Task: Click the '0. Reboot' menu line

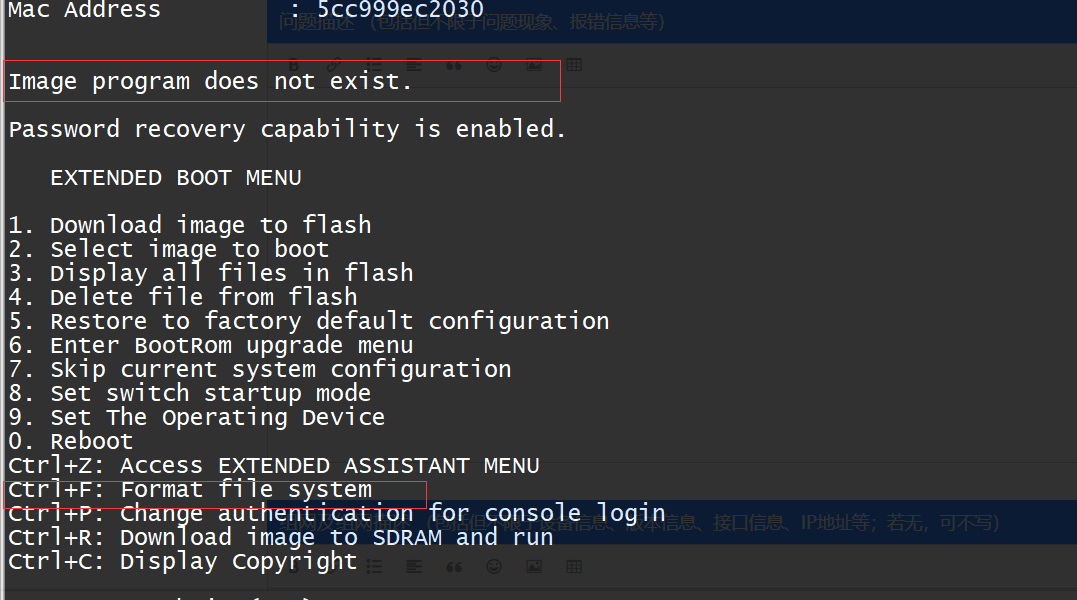Action: (x=71, y=441)
